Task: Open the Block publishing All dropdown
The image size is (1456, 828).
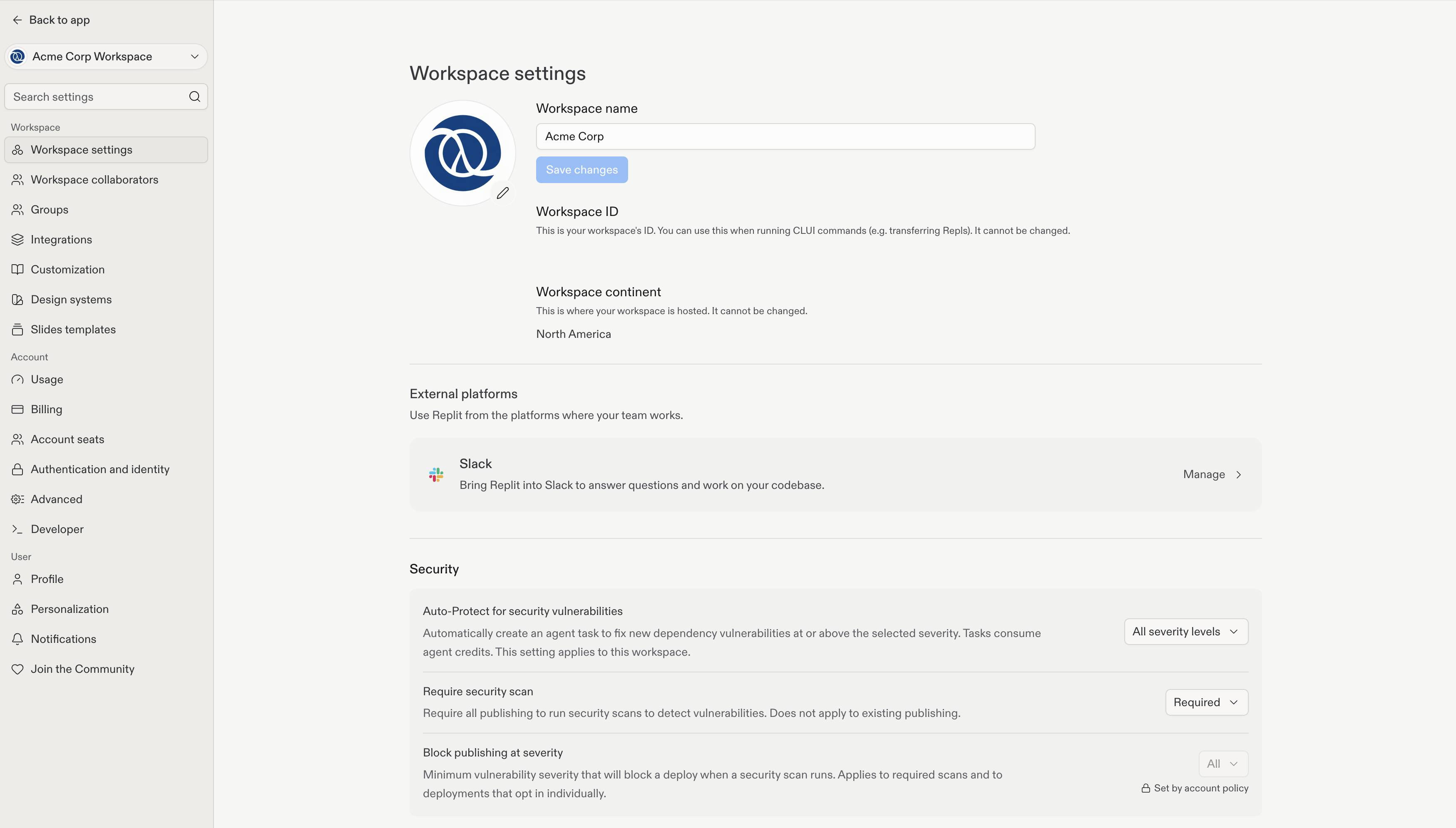Action: (1223, 764)
